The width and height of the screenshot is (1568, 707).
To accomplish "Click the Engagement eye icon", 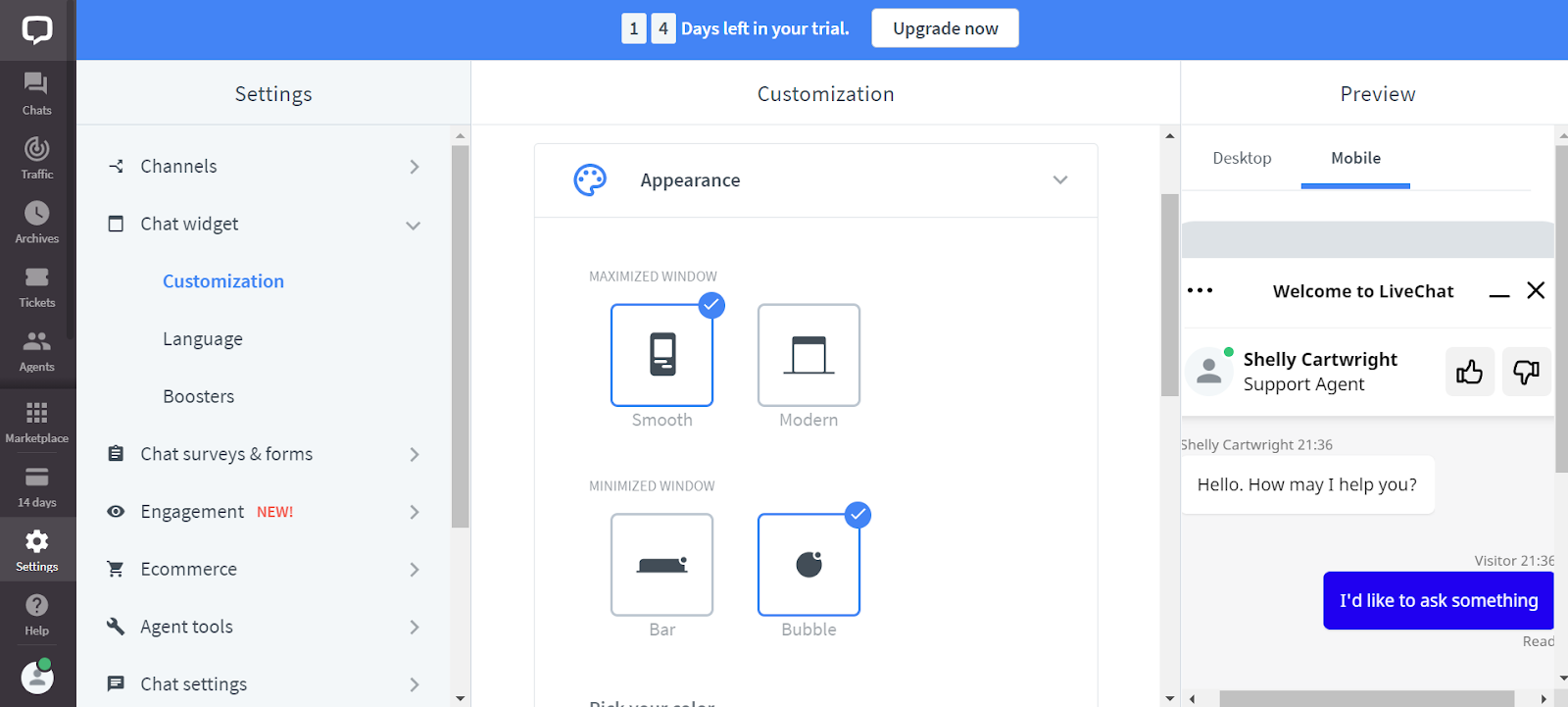I will pyautogui.click(x=116, y=511).
